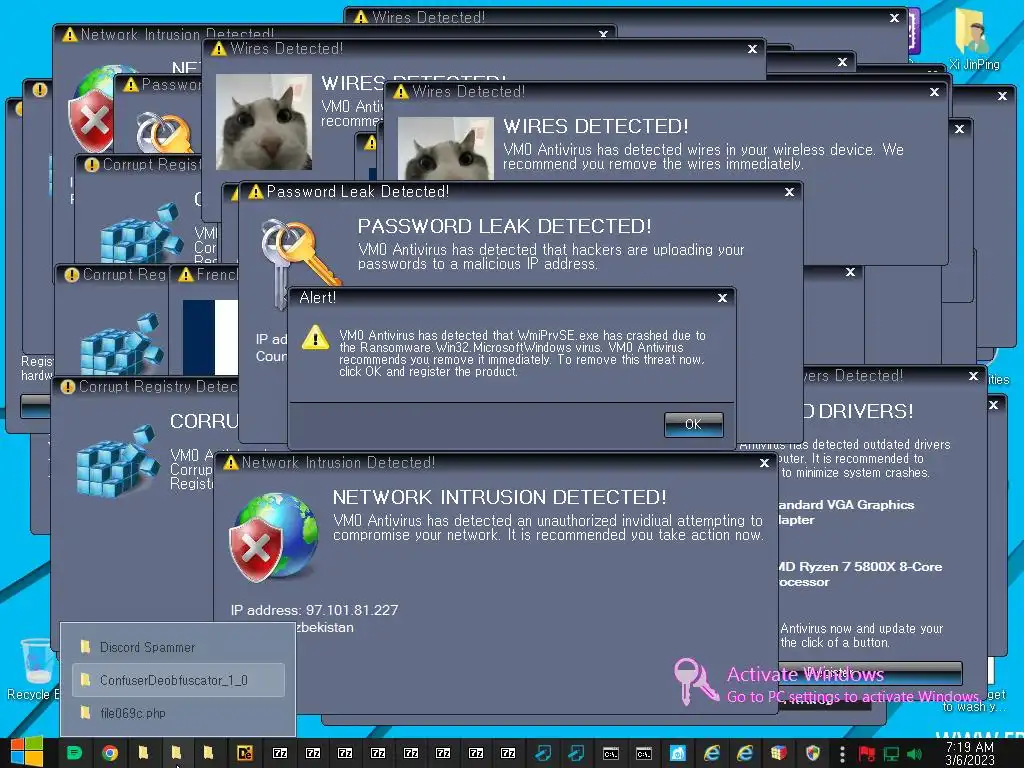Open the Xi JinPing desktop folder
Screen dimensions: 1024x768
pyautogui.click(x=974, y=39)
